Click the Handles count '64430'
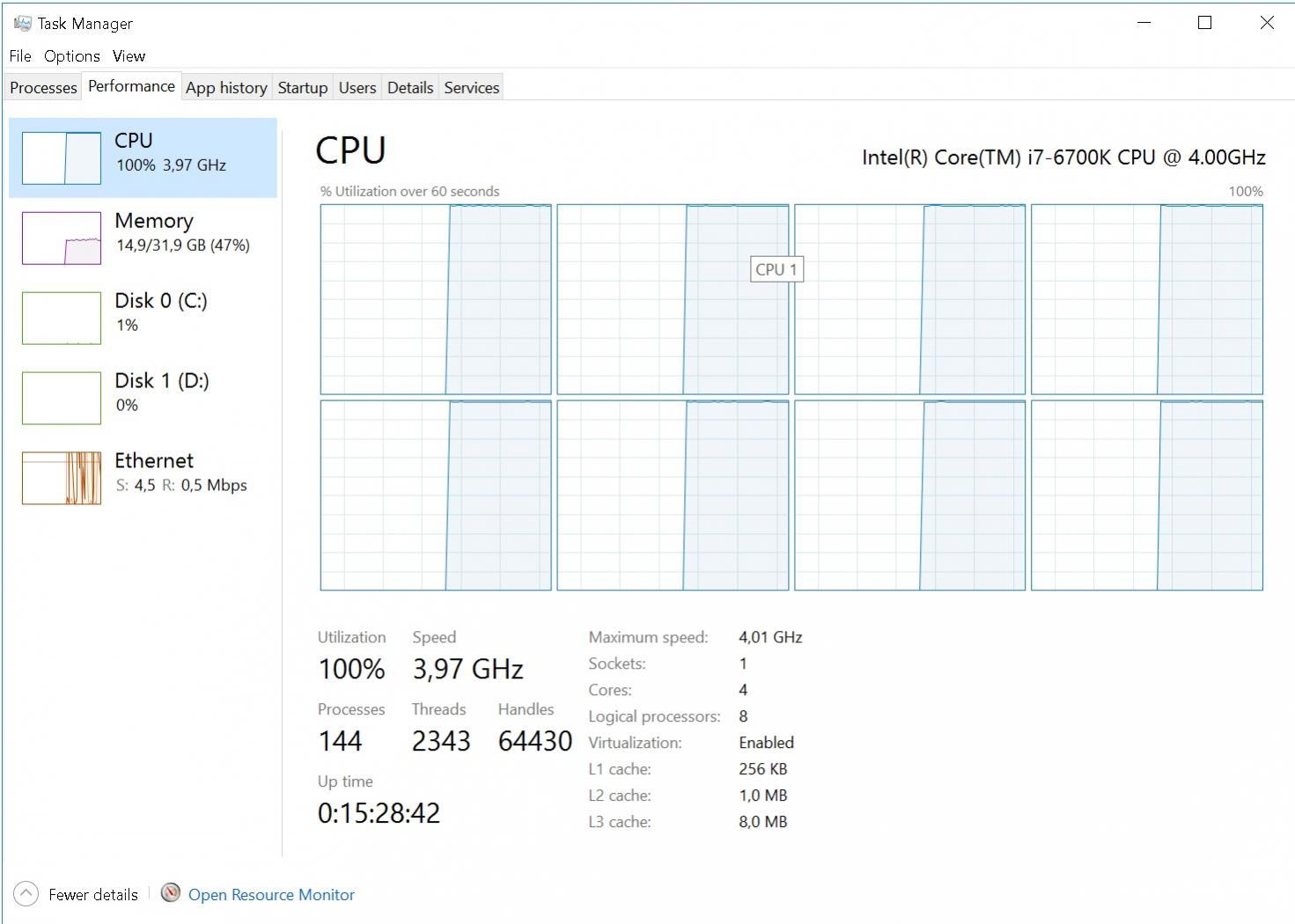 [535, 742]
